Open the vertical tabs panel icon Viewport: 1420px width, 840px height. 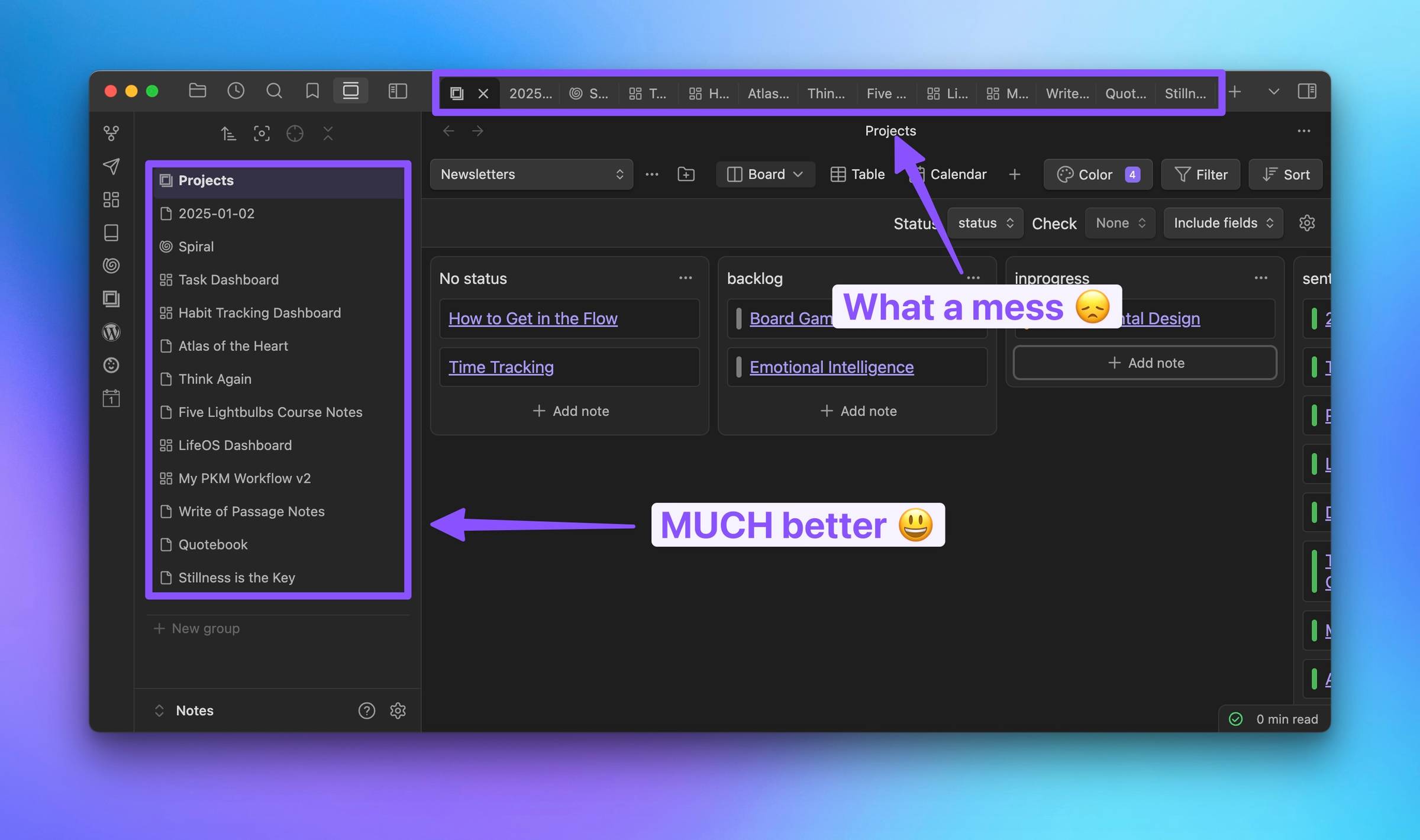[x=351, y=91]
